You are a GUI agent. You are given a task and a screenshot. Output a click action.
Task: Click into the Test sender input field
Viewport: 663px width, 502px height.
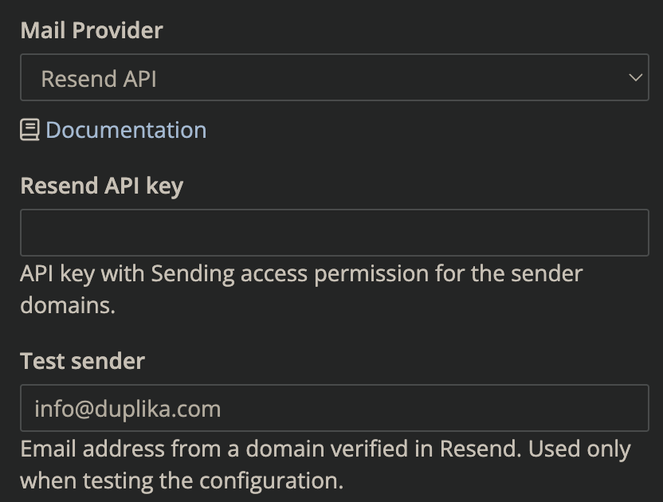(x=334, y=408)
